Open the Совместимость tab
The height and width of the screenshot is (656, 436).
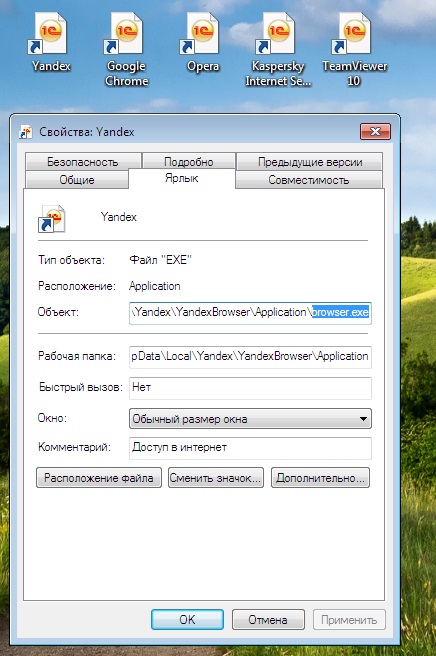(x=309, y=180)
